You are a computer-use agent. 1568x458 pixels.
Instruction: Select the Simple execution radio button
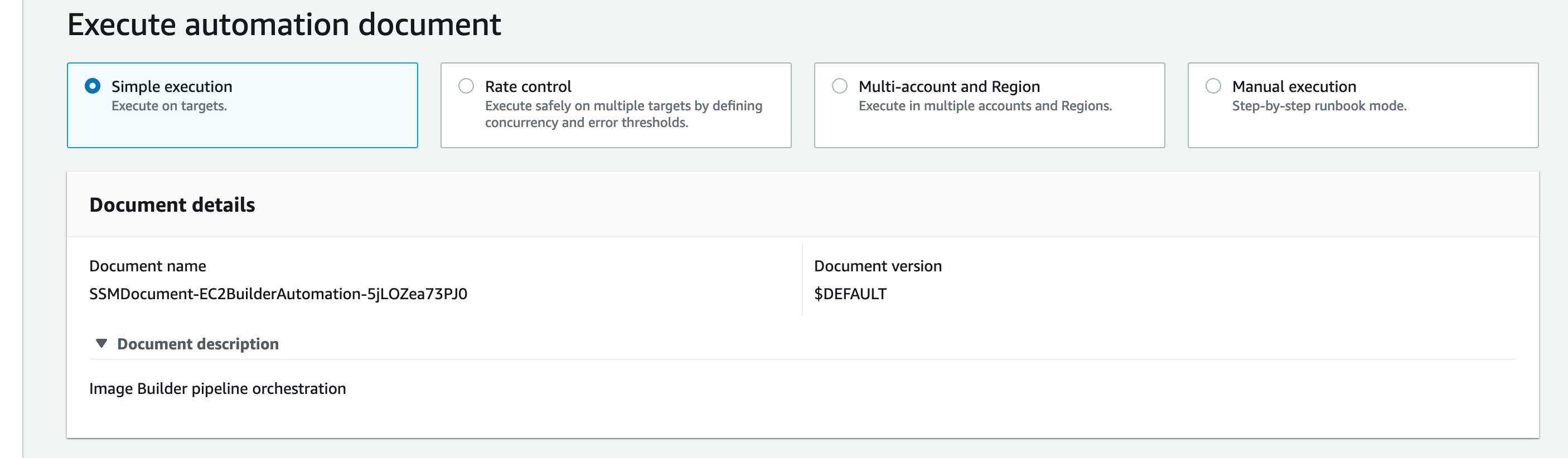click(x=93, y=86)
